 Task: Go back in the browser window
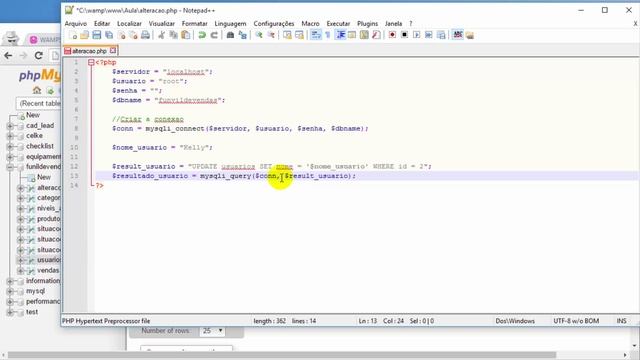8,56
